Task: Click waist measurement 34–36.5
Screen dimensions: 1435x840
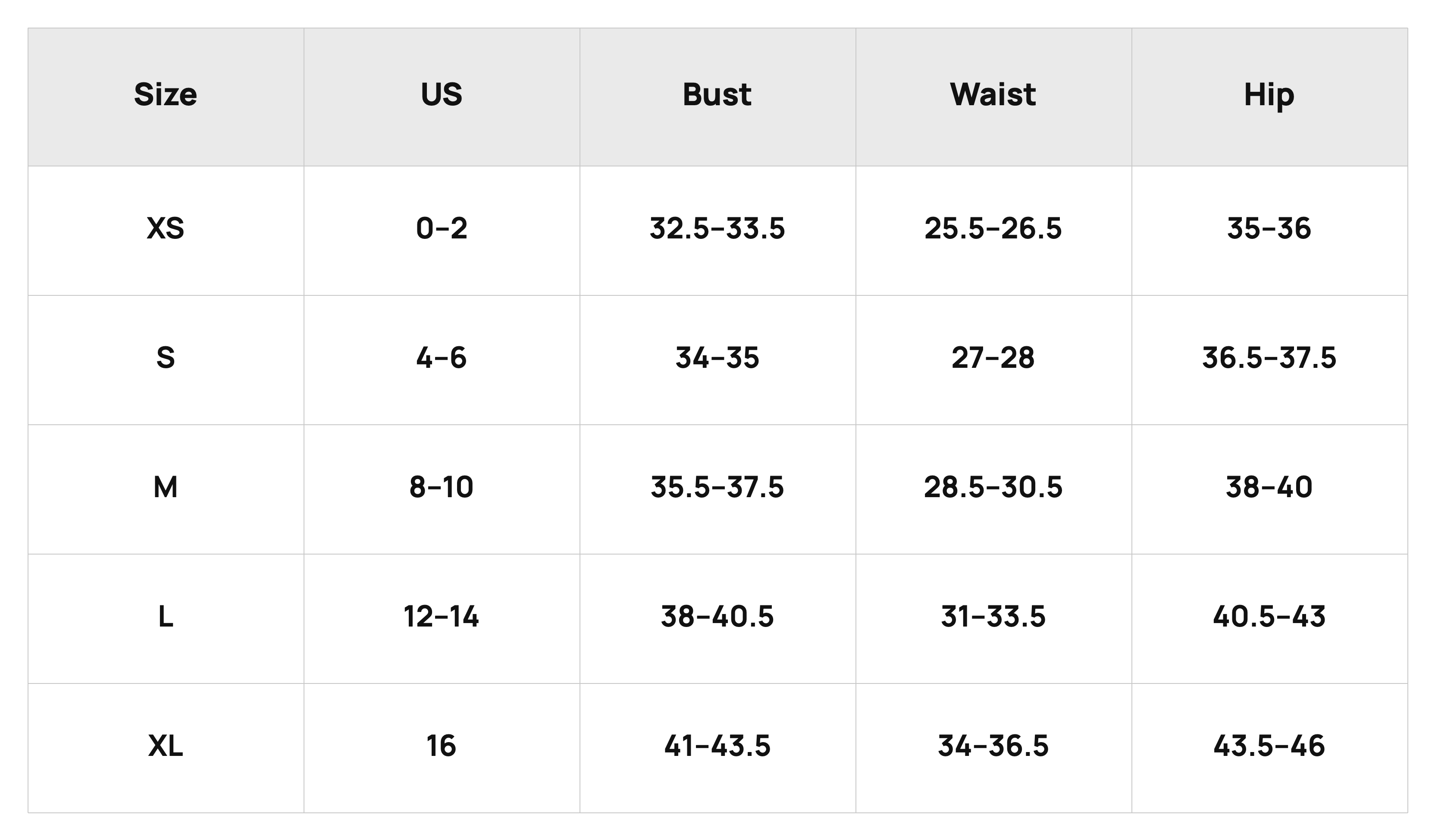Action: click(x=993, y=746)
